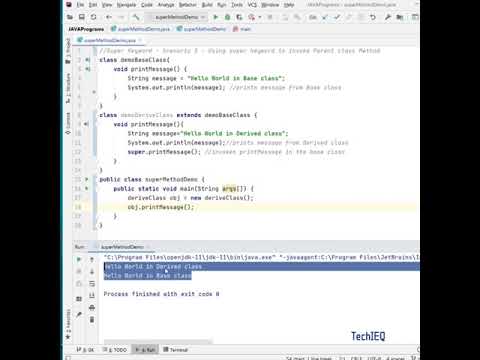
Task: Click gutter overriding marker for derived printMessage
Action: [86, 124]
